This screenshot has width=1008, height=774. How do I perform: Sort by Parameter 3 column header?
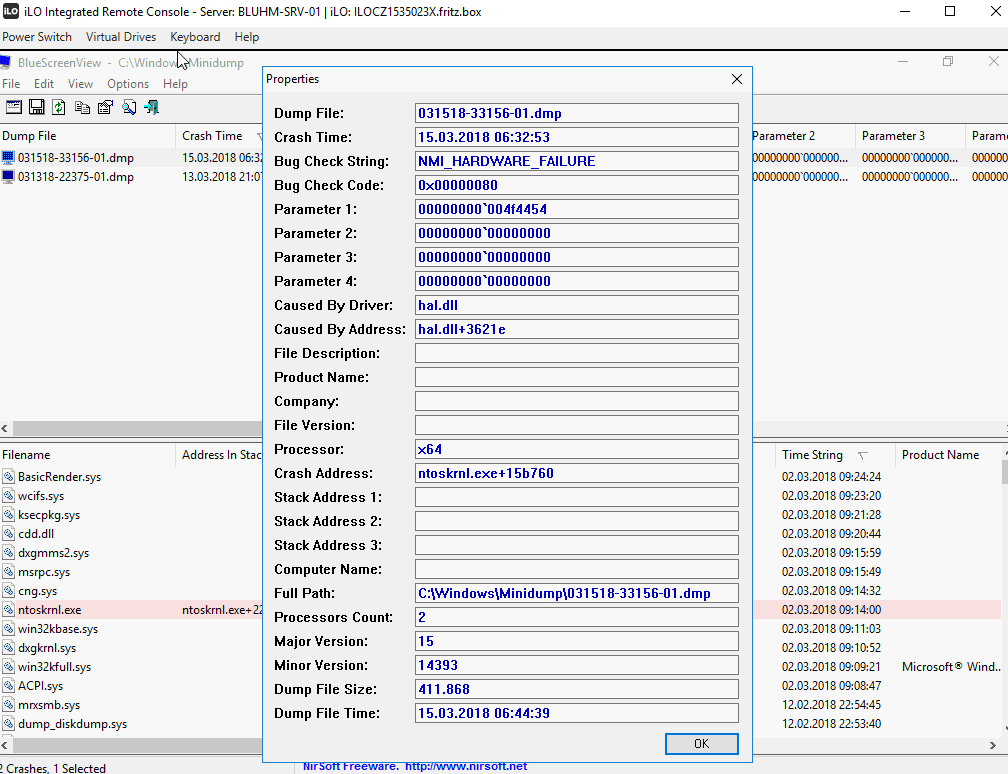[909, 136]
